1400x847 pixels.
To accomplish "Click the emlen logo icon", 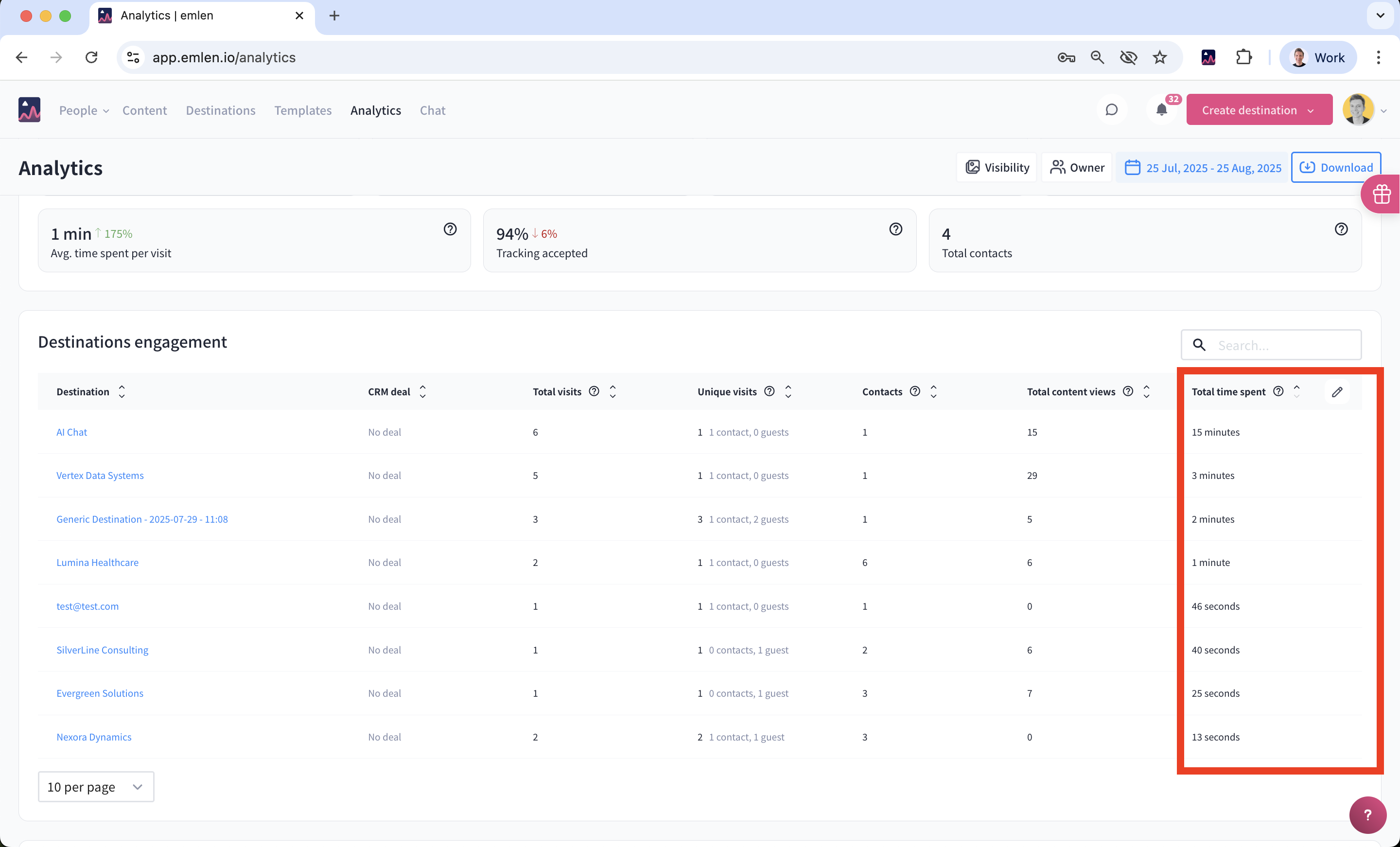I will coord(30,110).
